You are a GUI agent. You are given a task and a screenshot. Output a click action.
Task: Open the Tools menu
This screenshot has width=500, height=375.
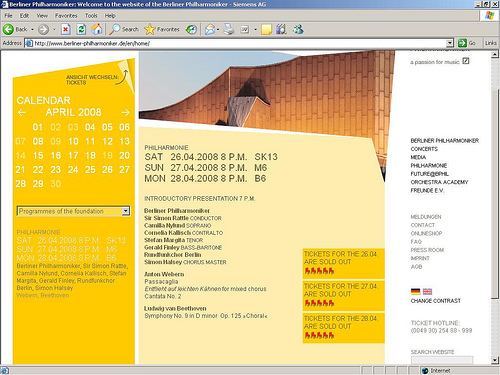tap(91, 16)
